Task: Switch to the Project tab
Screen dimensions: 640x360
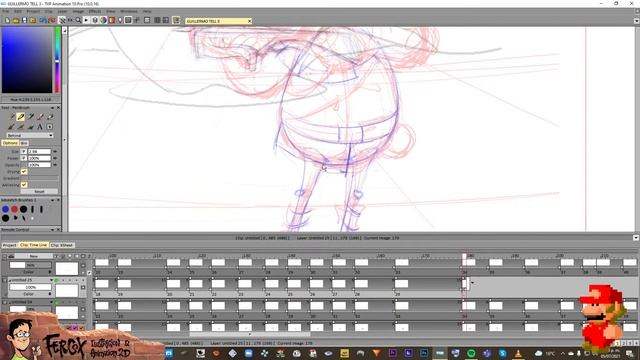Action: 9,245
